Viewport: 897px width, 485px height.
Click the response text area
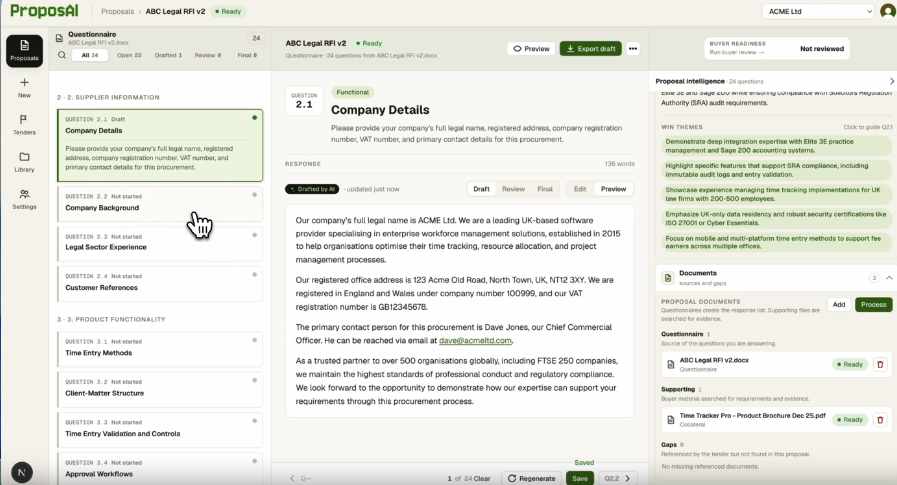tap(459, 311)
